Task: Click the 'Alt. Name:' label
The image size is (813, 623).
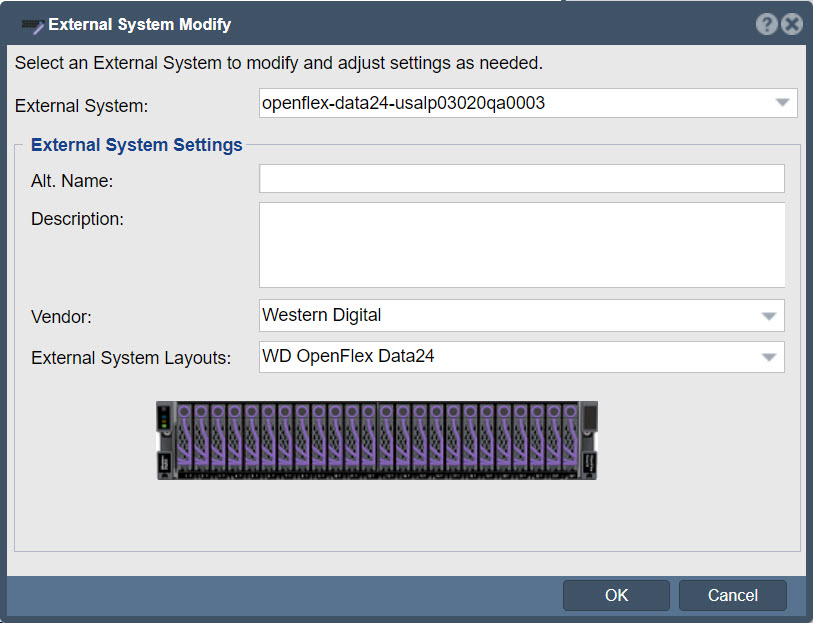Action: click(72, 181)
